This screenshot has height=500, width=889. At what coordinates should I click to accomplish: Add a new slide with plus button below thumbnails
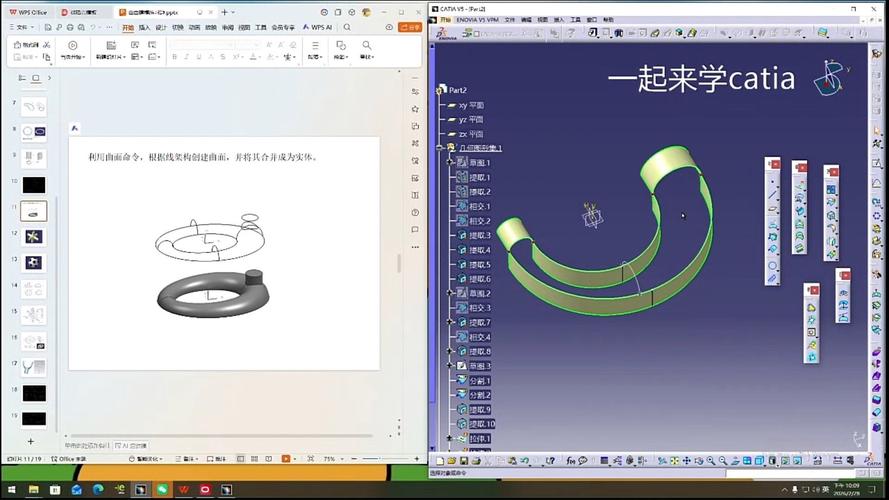point(31,441)
